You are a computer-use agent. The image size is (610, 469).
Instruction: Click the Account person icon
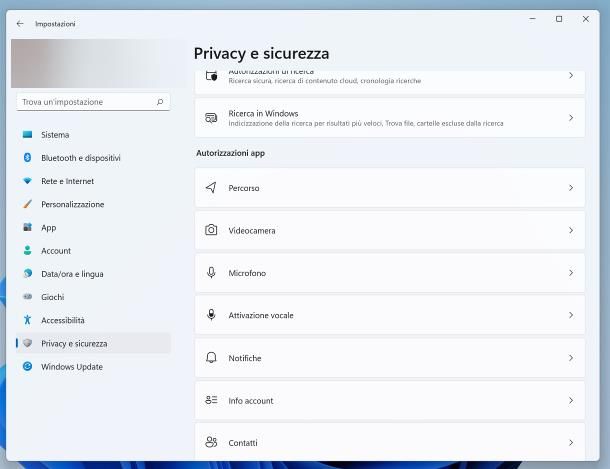coord(27,250)
